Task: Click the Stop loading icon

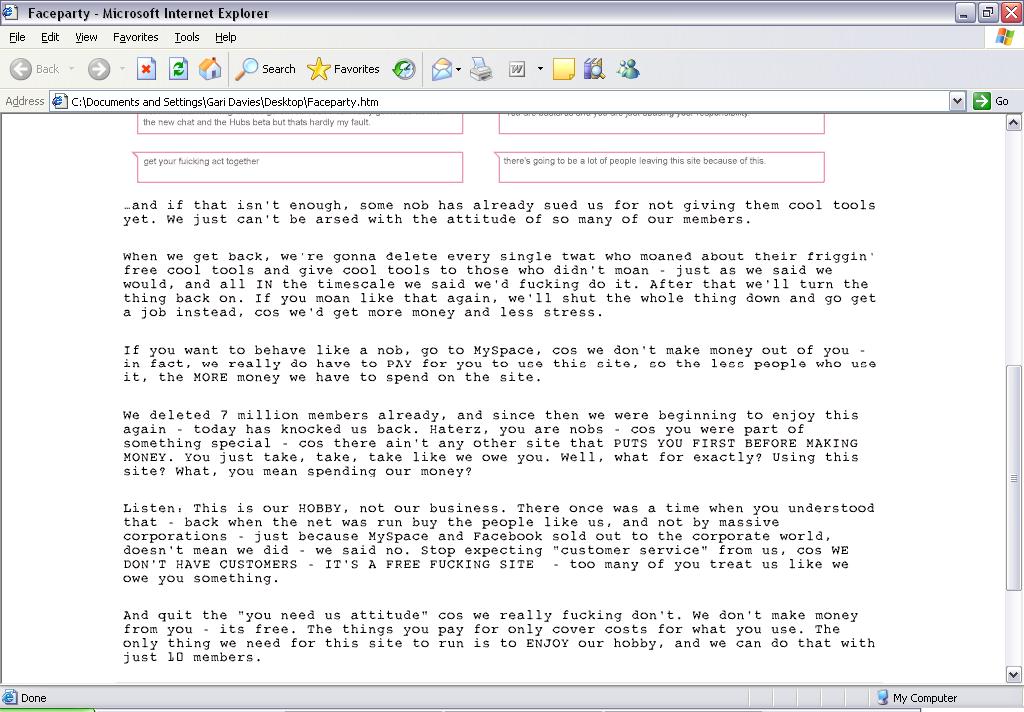Action: (x=146, y=69)
